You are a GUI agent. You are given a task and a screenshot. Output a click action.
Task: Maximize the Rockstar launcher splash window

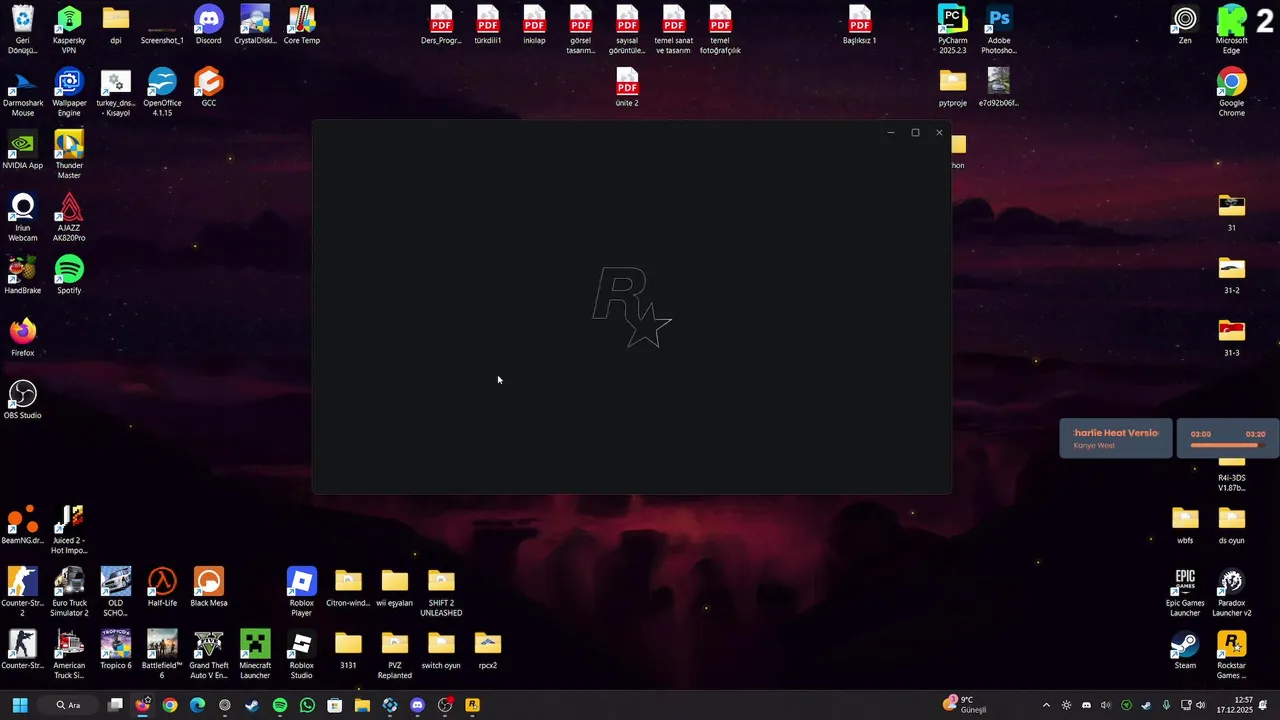915,132
